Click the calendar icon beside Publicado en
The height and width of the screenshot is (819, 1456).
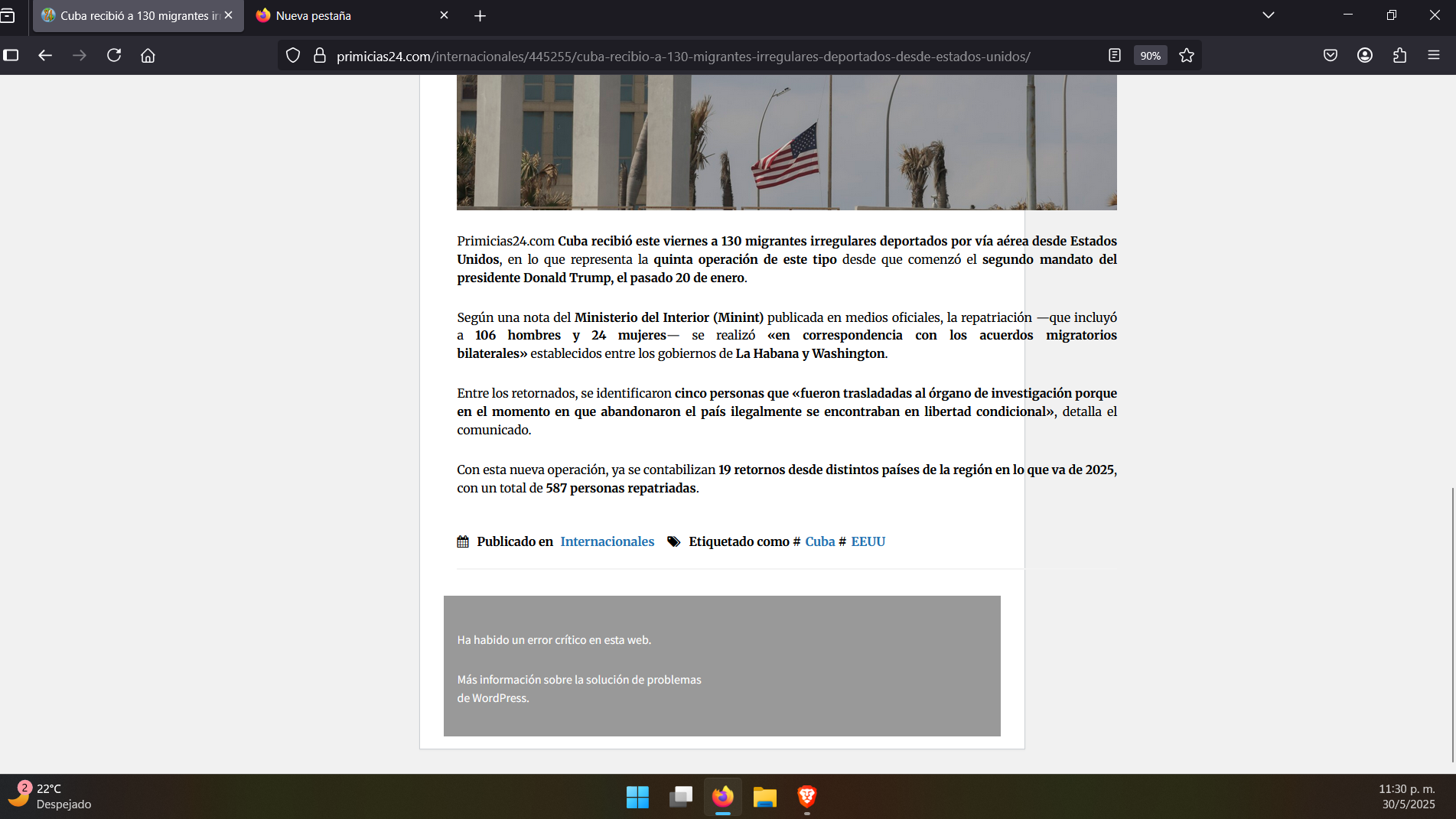click(463, 541)
